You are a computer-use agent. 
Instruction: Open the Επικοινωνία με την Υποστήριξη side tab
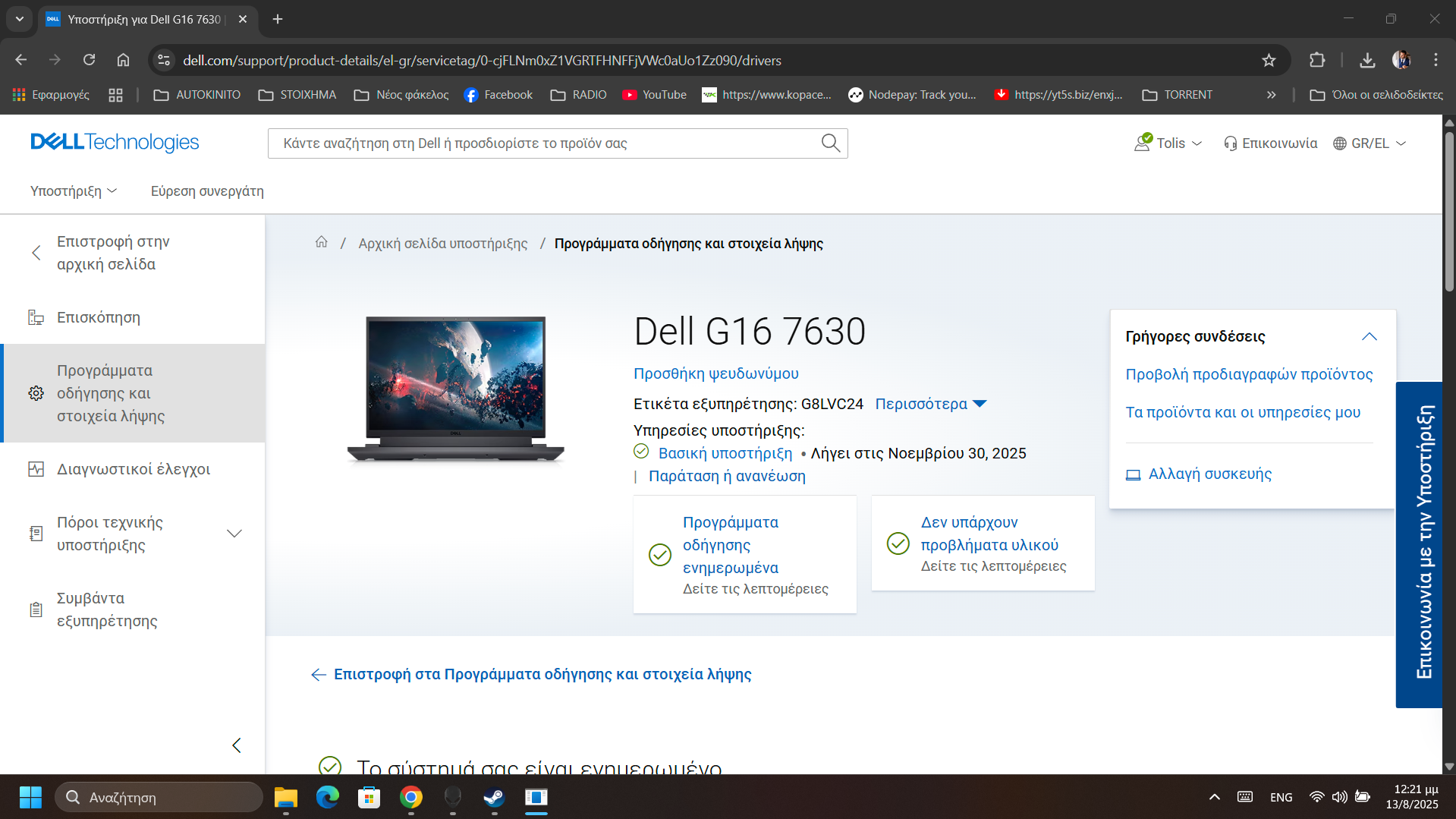tap(1419, 544)
